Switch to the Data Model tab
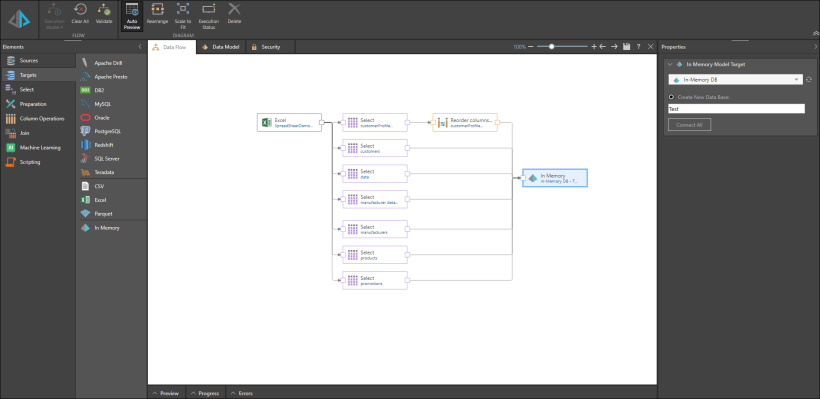820x399 pixels. point(221,47)
